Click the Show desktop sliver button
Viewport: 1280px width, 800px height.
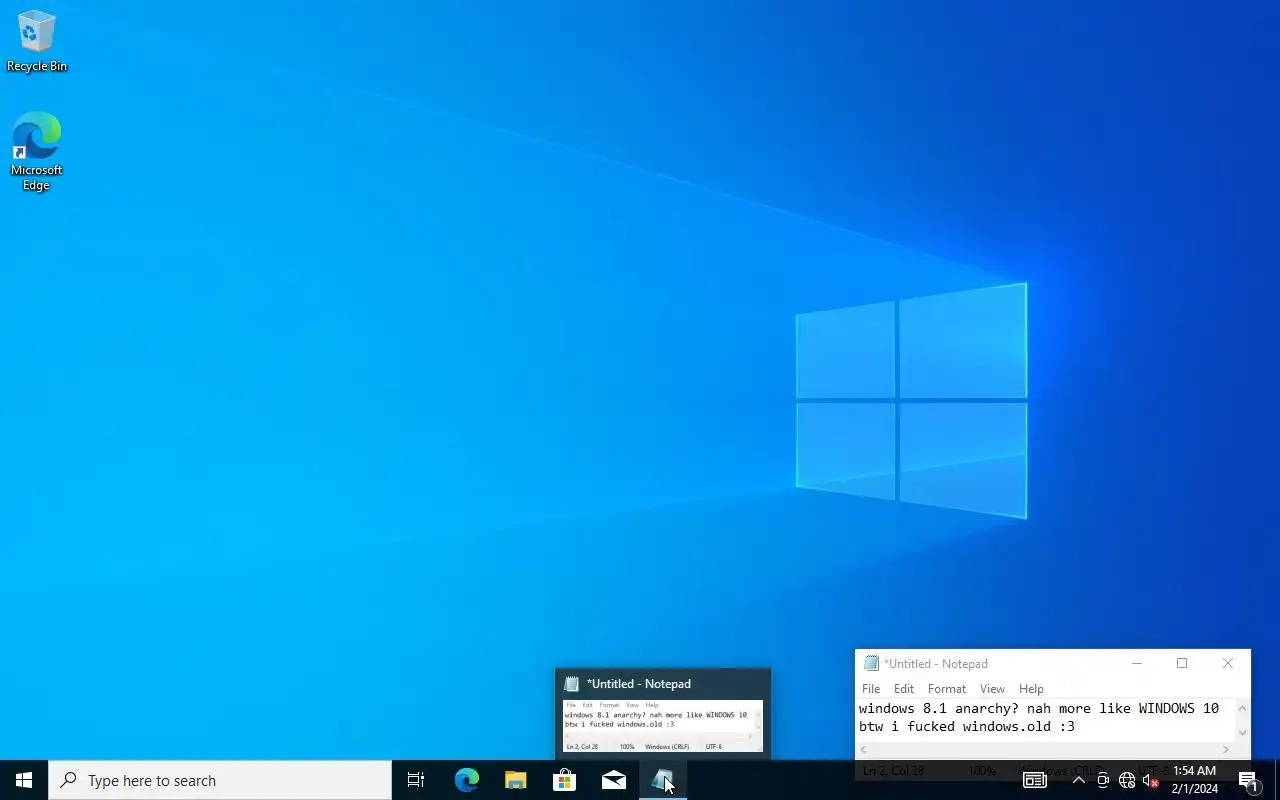[x=1277, y=780]
